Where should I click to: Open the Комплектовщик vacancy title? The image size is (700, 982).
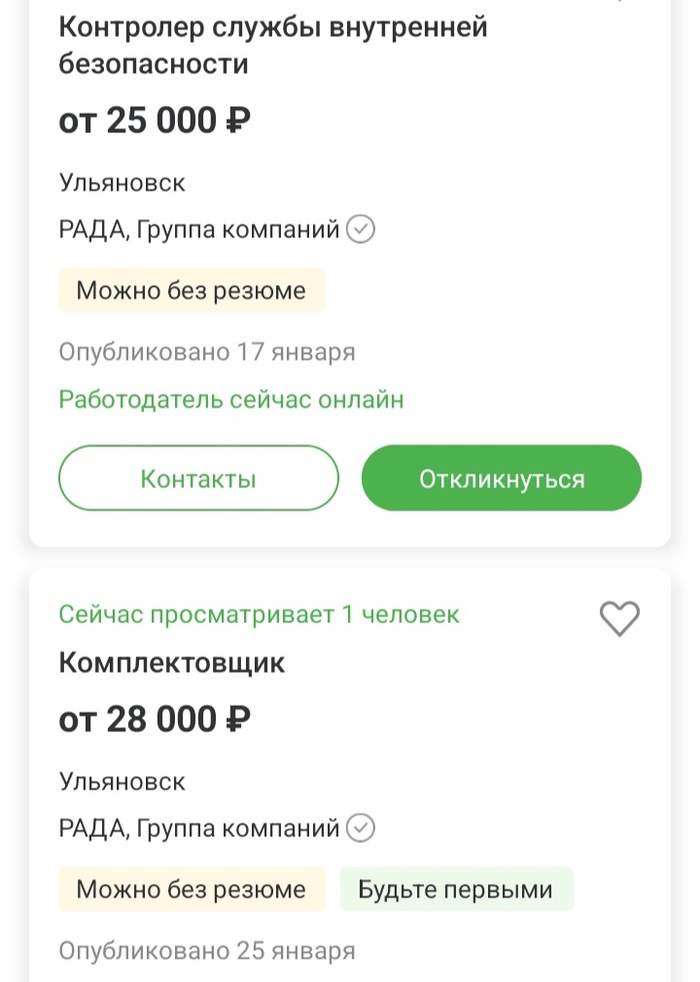pos(172,663)
